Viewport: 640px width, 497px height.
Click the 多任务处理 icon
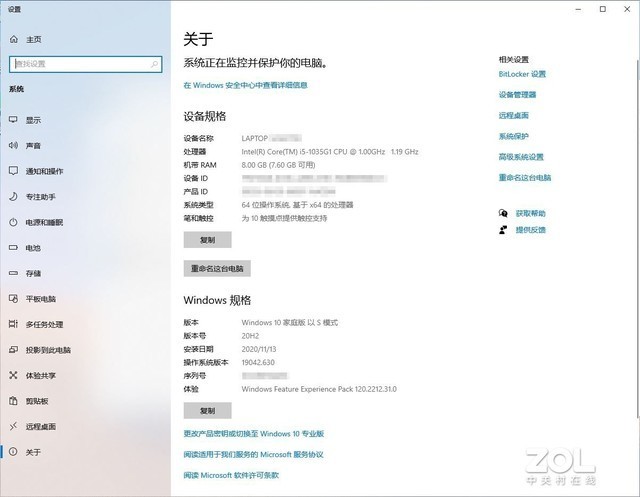point(13,324)
